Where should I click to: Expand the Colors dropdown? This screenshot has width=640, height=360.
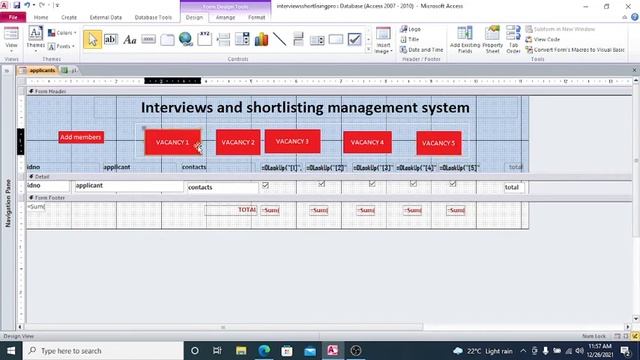pos(62,33)
